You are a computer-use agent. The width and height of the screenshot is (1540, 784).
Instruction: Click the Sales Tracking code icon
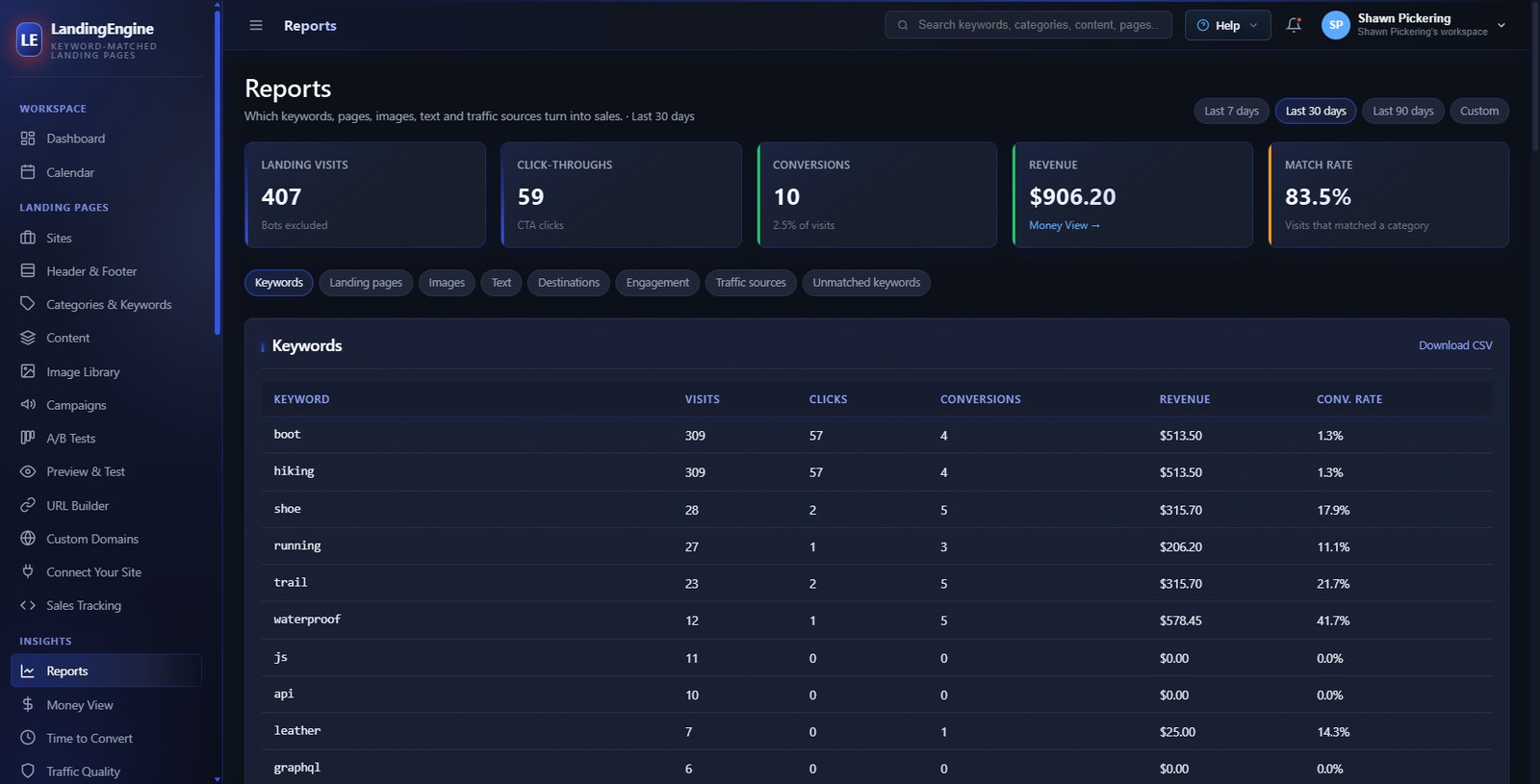click(28, 605)
